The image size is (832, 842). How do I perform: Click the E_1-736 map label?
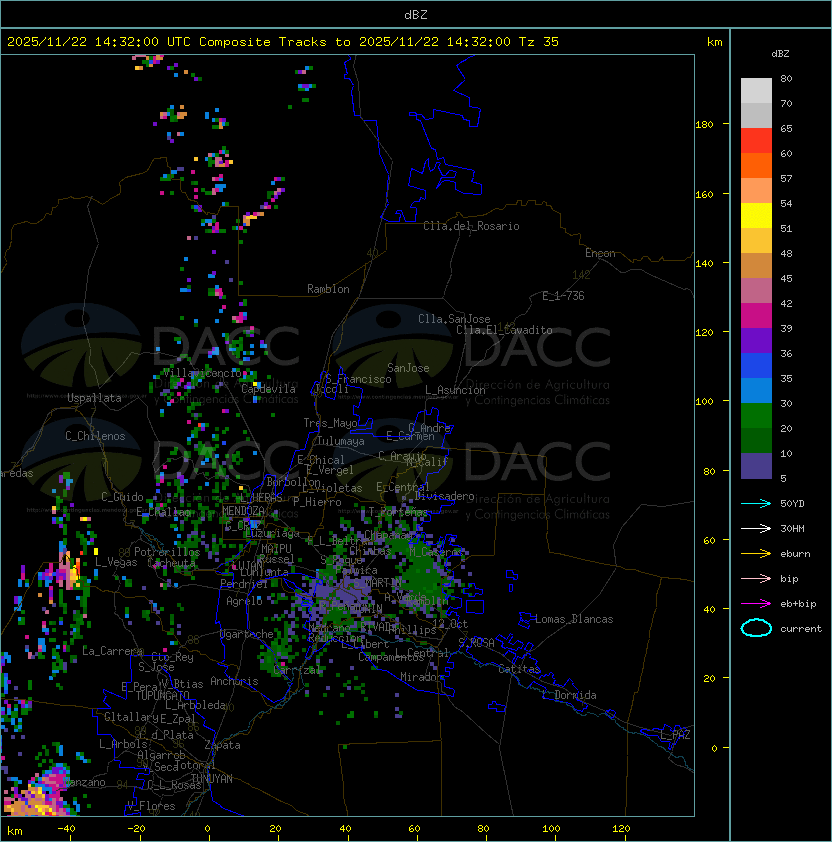(563, 296)
